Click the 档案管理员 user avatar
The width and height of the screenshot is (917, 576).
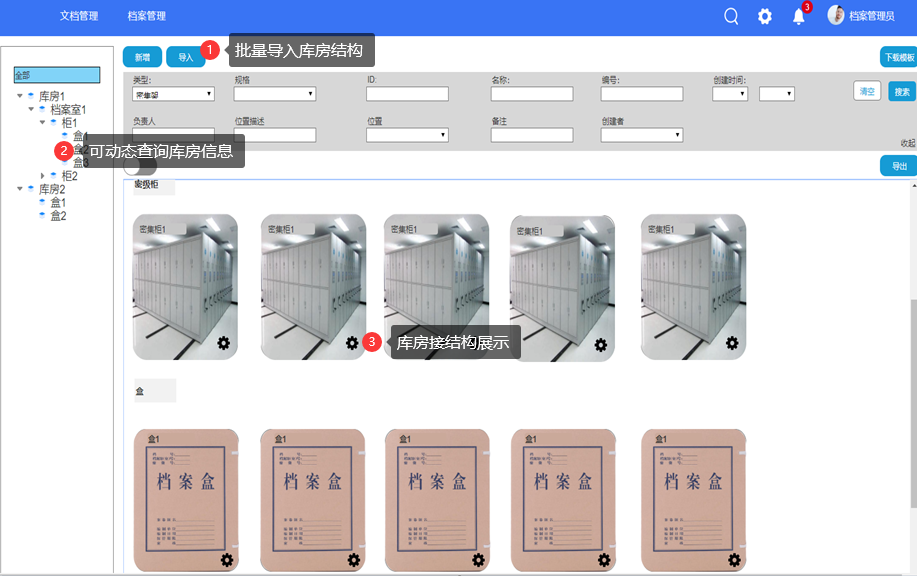tap(836, 15)
